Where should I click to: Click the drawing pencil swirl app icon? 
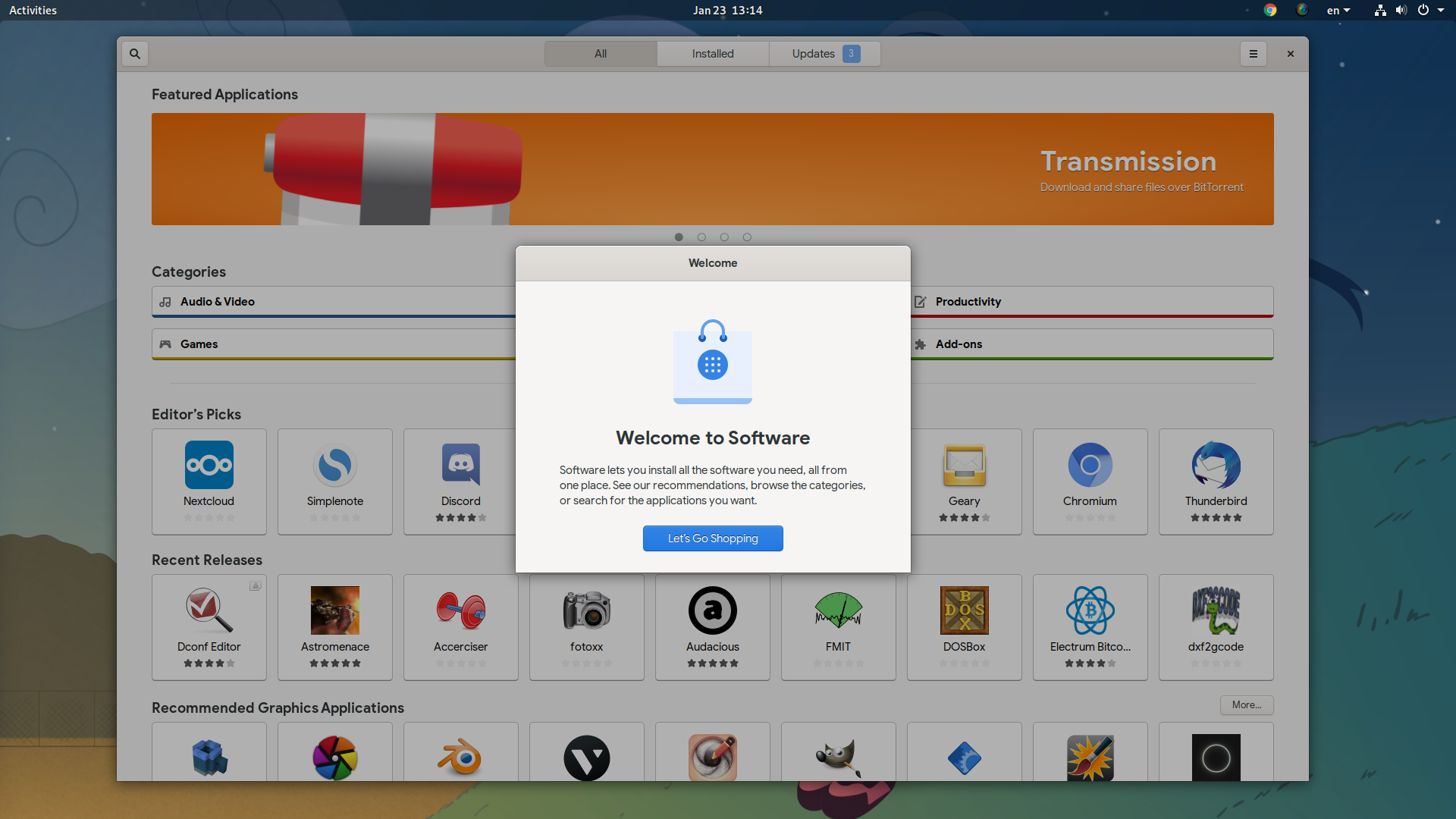(x=713, y=758)
